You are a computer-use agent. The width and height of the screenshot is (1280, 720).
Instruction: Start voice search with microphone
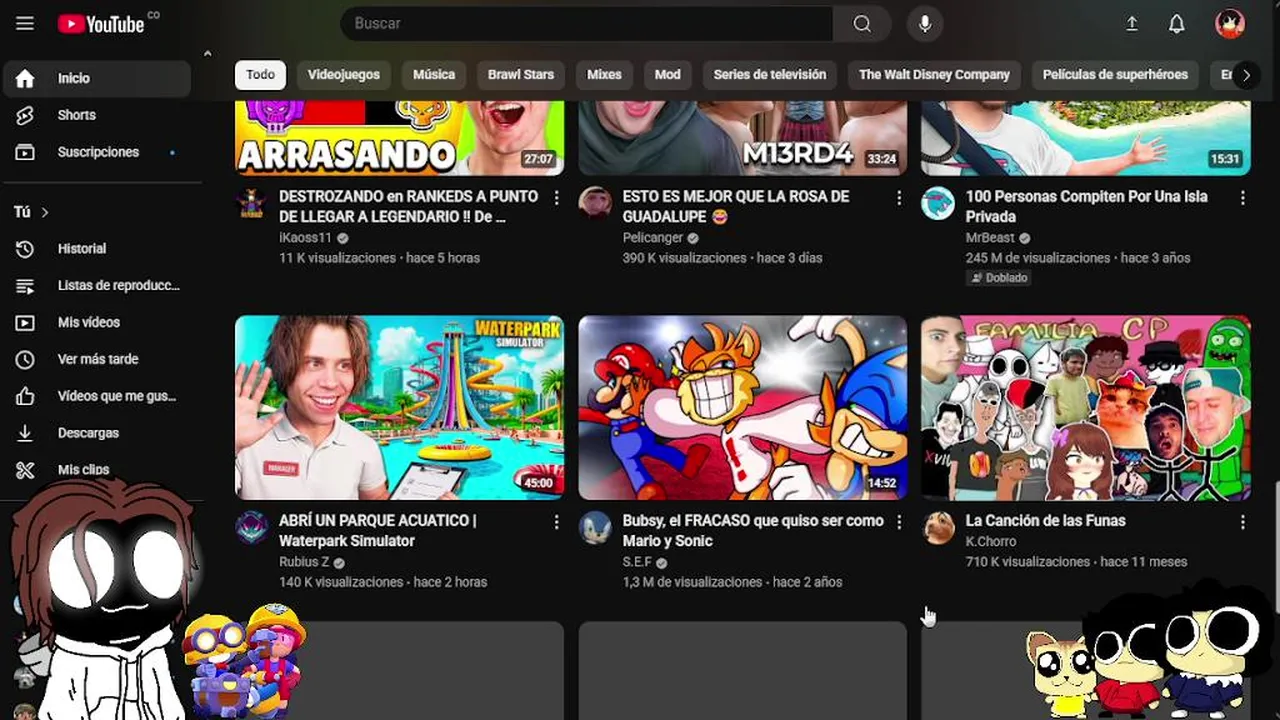[925, 24]
